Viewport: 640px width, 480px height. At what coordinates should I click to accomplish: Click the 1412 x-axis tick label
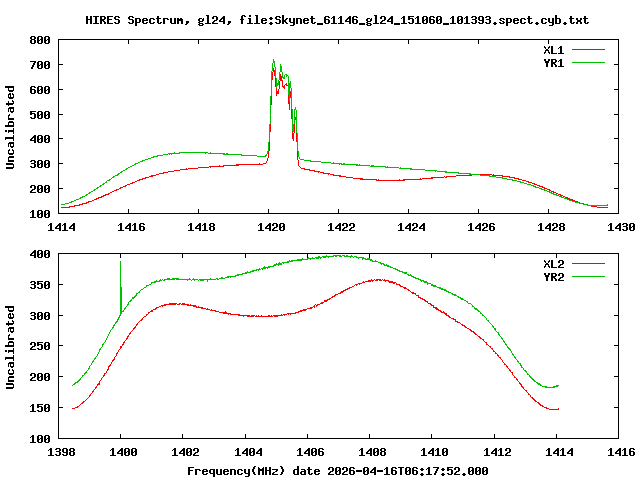point(497,452)
